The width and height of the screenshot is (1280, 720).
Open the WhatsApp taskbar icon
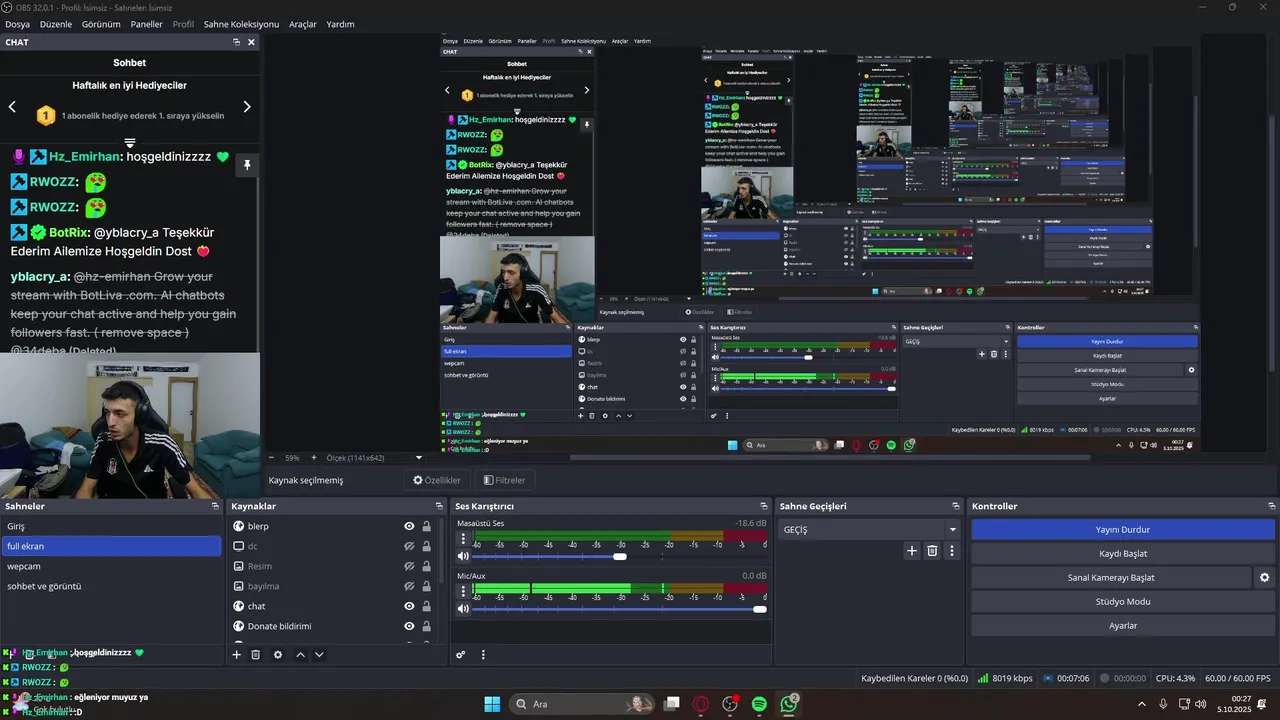tap(789, 704)
